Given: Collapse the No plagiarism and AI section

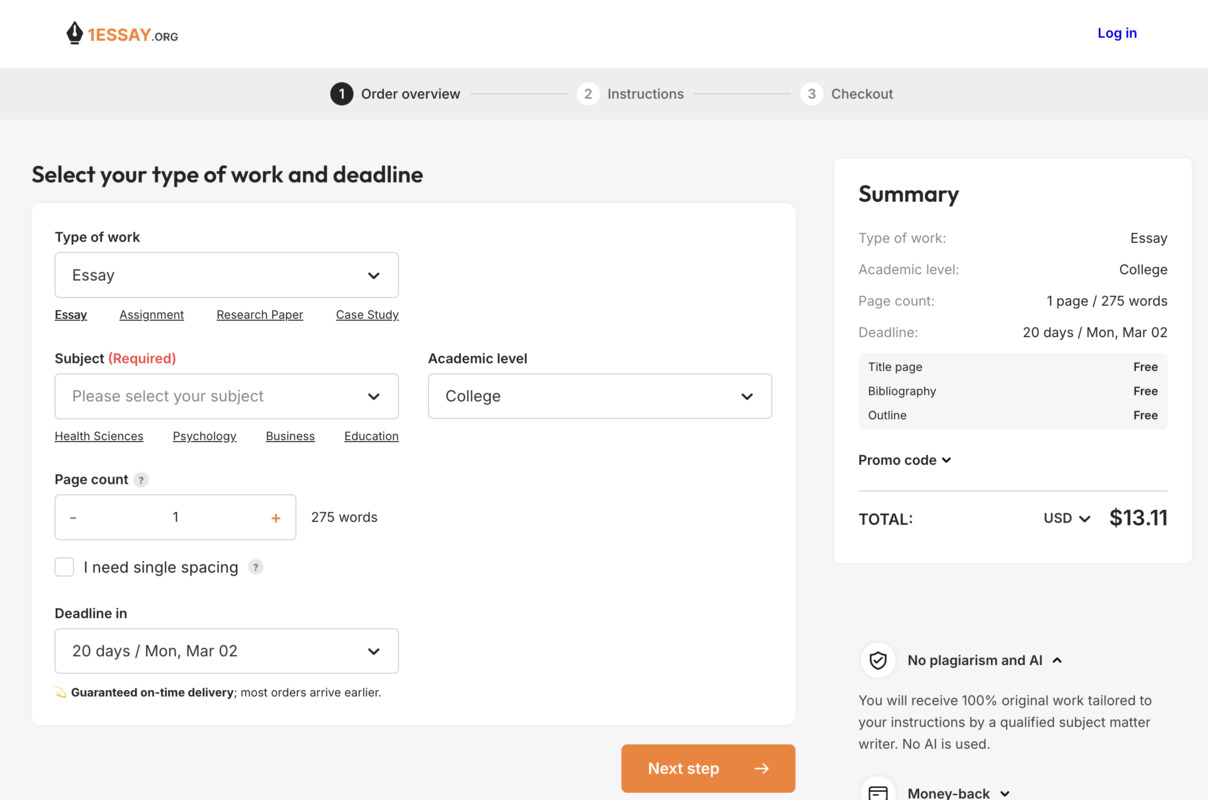Looking at the screenshot, I should coord(984,660).
